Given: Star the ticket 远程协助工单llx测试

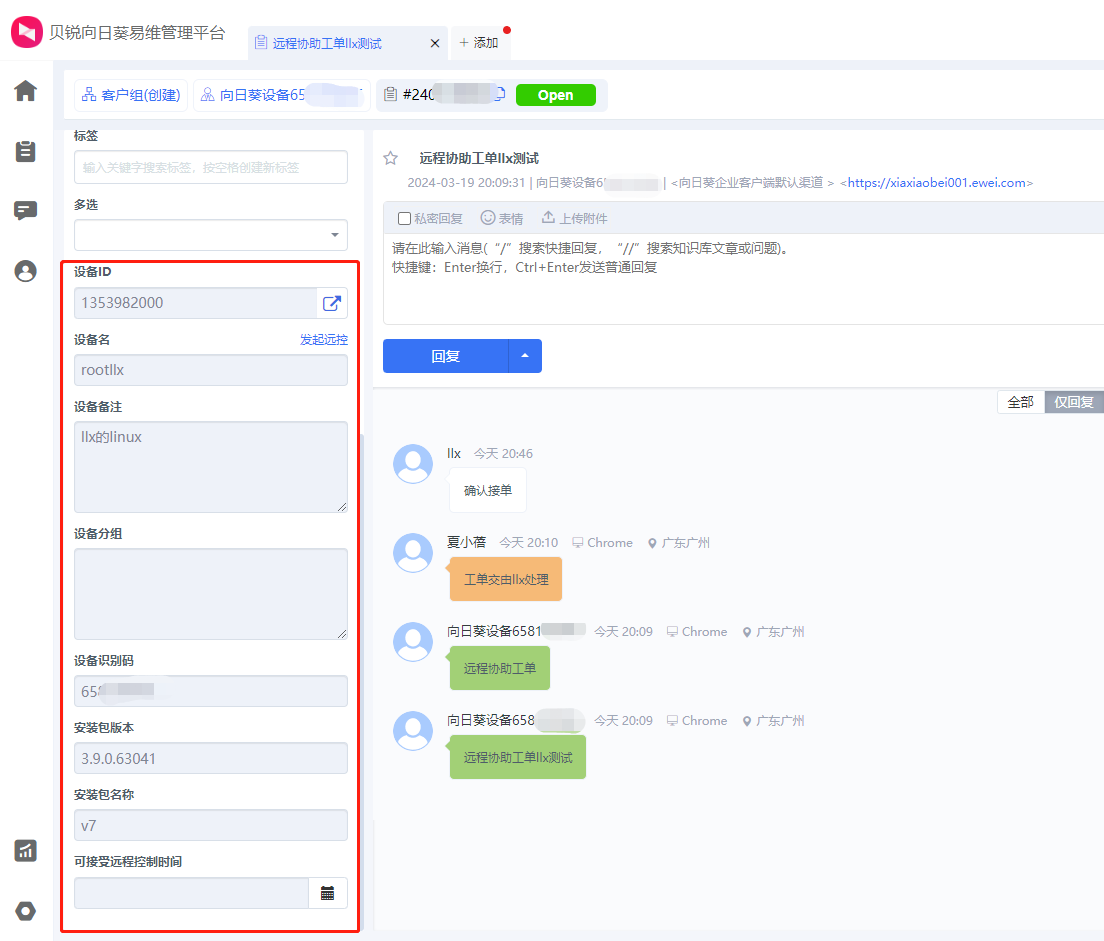Looking at the screenshot, I should (x=391, y=158).
